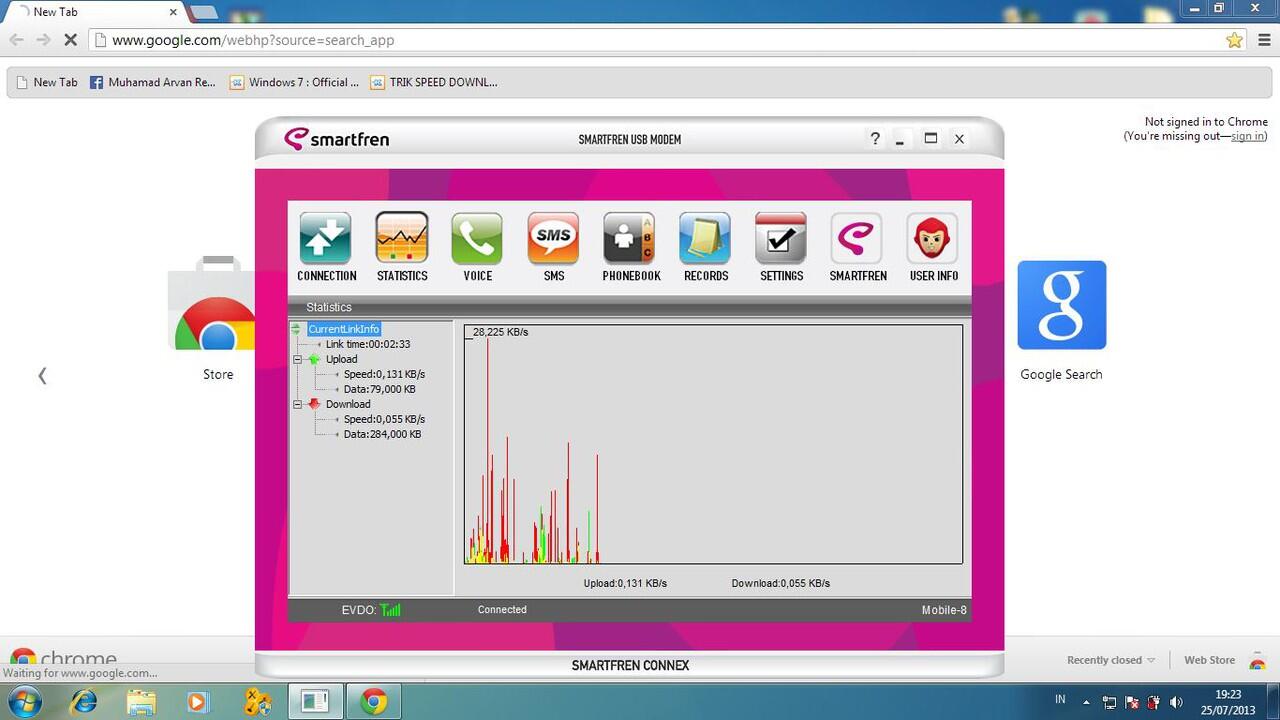Open the SMS icon

[x=553, y=239]
